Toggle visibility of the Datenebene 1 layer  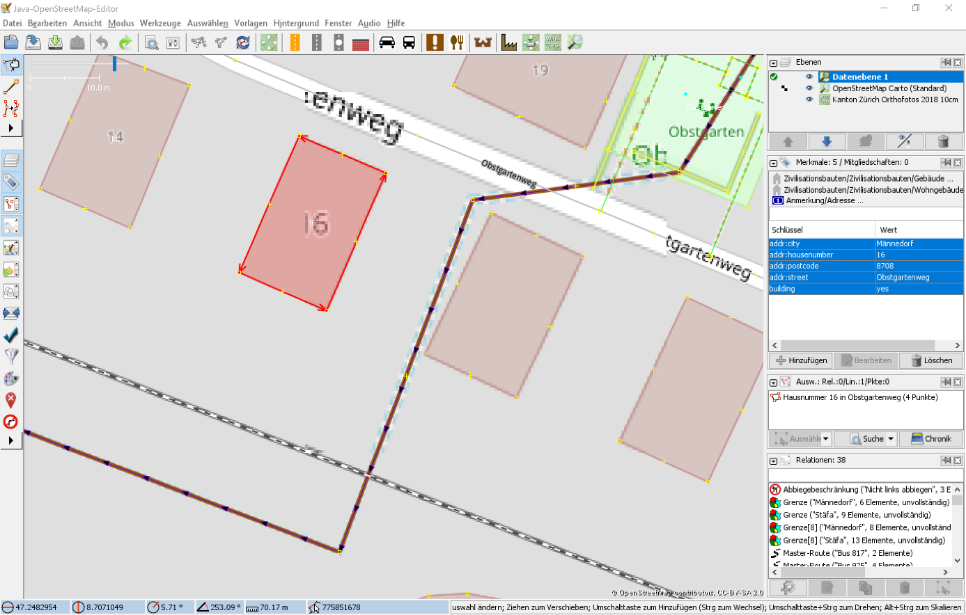coord(810,76)
